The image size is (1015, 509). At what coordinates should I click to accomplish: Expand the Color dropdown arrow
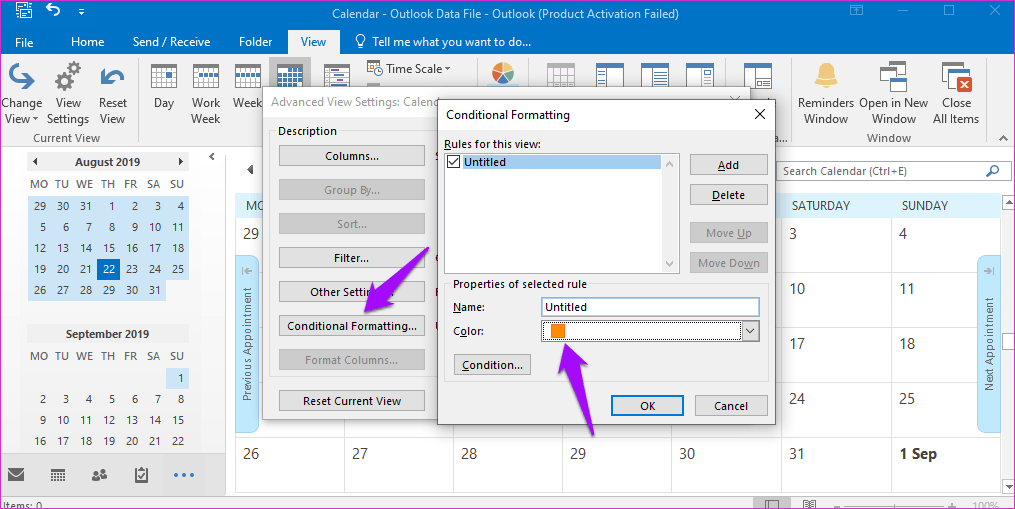(750, 331)
